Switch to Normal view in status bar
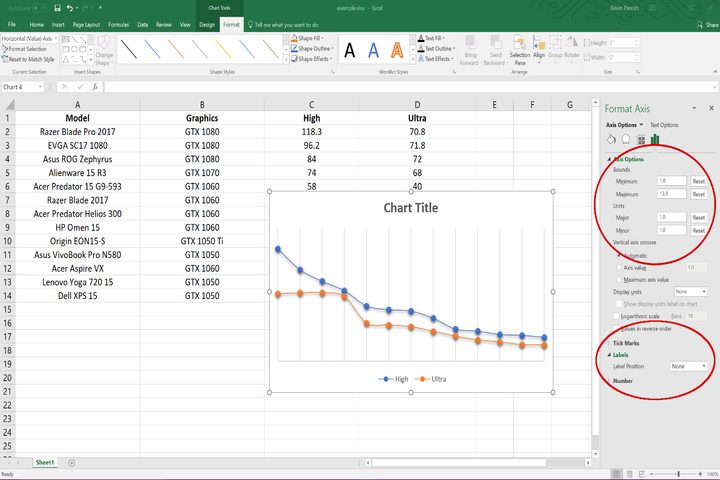 point(617,474)
